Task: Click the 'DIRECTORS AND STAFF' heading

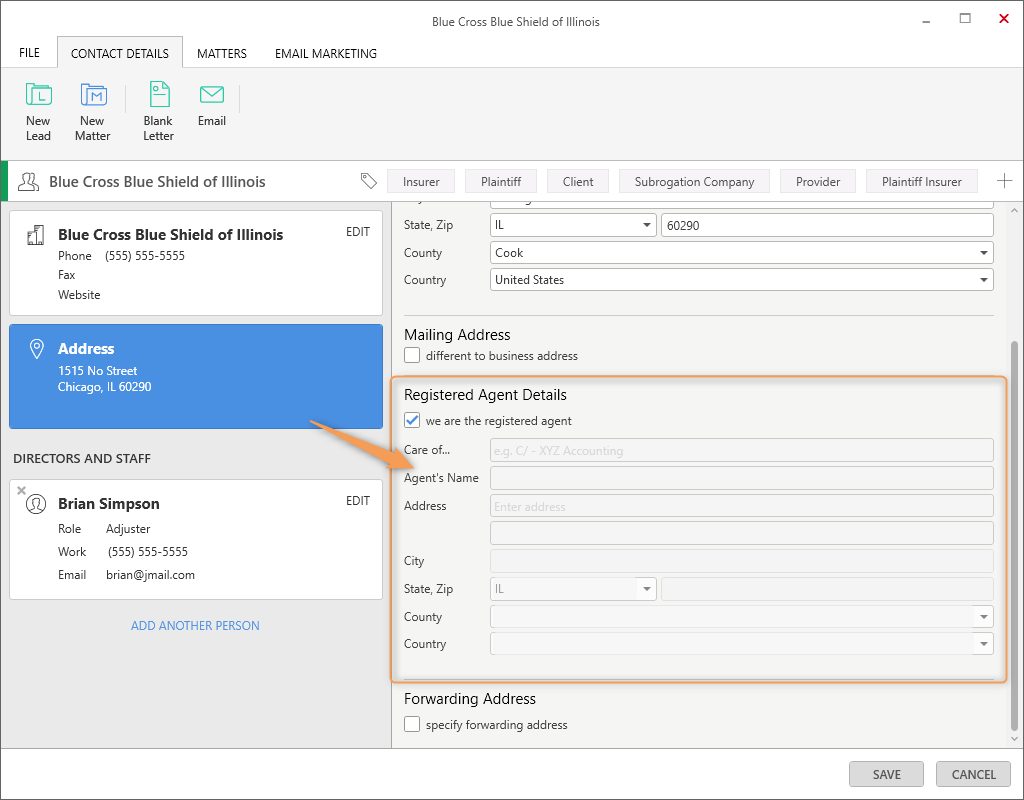Action: (82, 458)
